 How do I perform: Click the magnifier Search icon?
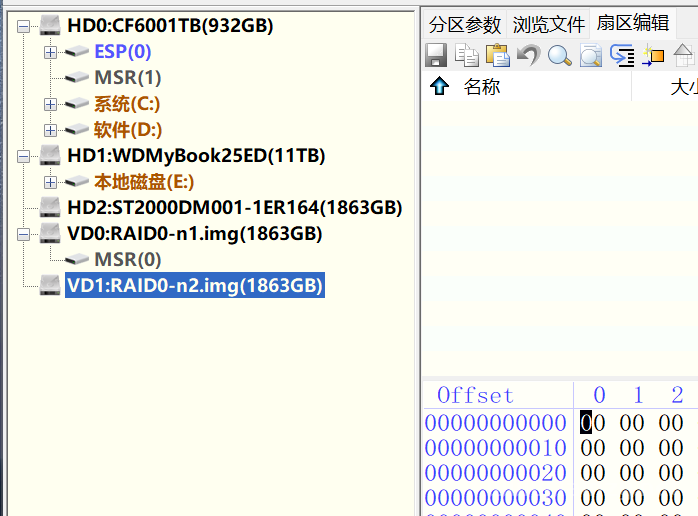pyautogui.click(x=559, y=56)
